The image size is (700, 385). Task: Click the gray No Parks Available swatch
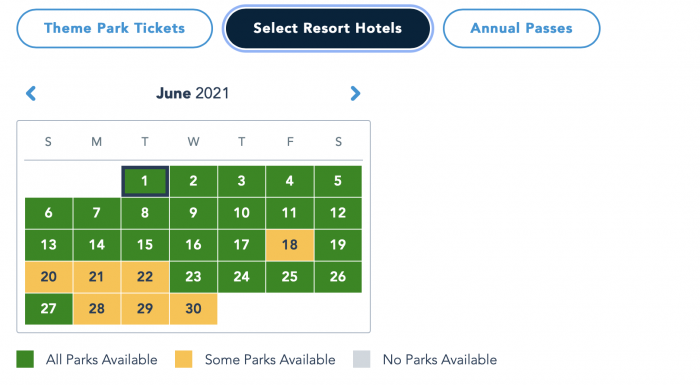click(362, 359)
